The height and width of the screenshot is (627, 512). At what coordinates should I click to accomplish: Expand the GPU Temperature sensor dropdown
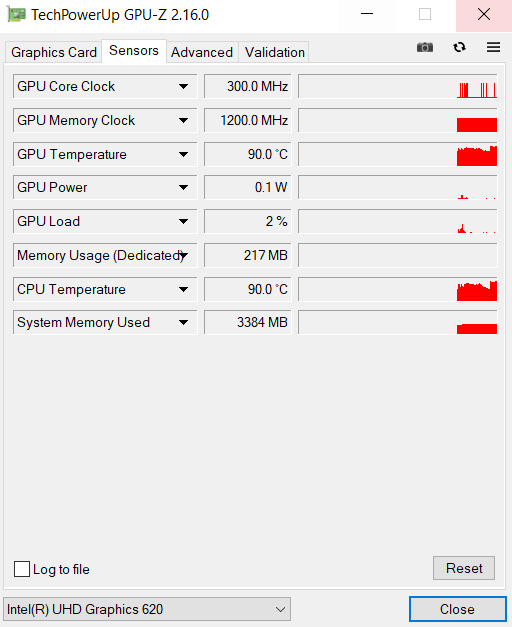pos(184,154)
